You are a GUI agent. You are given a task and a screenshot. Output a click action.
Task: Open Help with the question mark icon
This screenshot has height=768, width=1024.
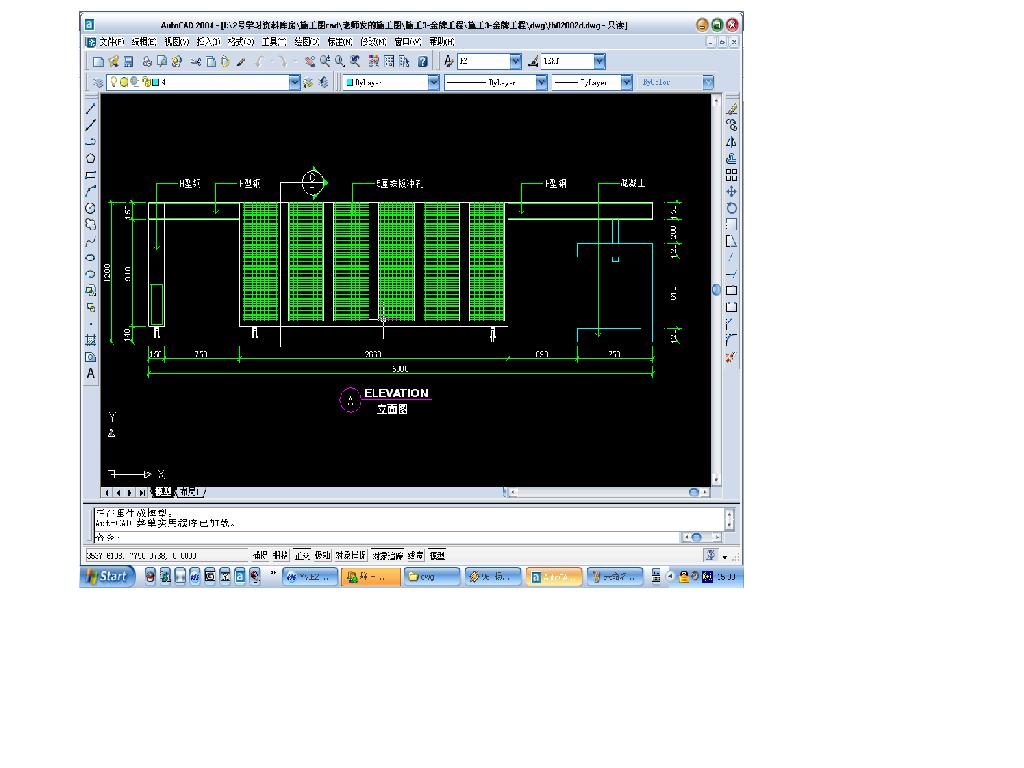(423, 61)
